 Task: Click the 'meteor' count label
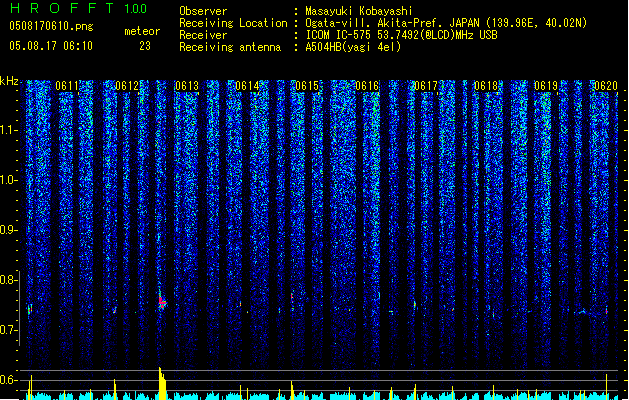click(142, 31)
